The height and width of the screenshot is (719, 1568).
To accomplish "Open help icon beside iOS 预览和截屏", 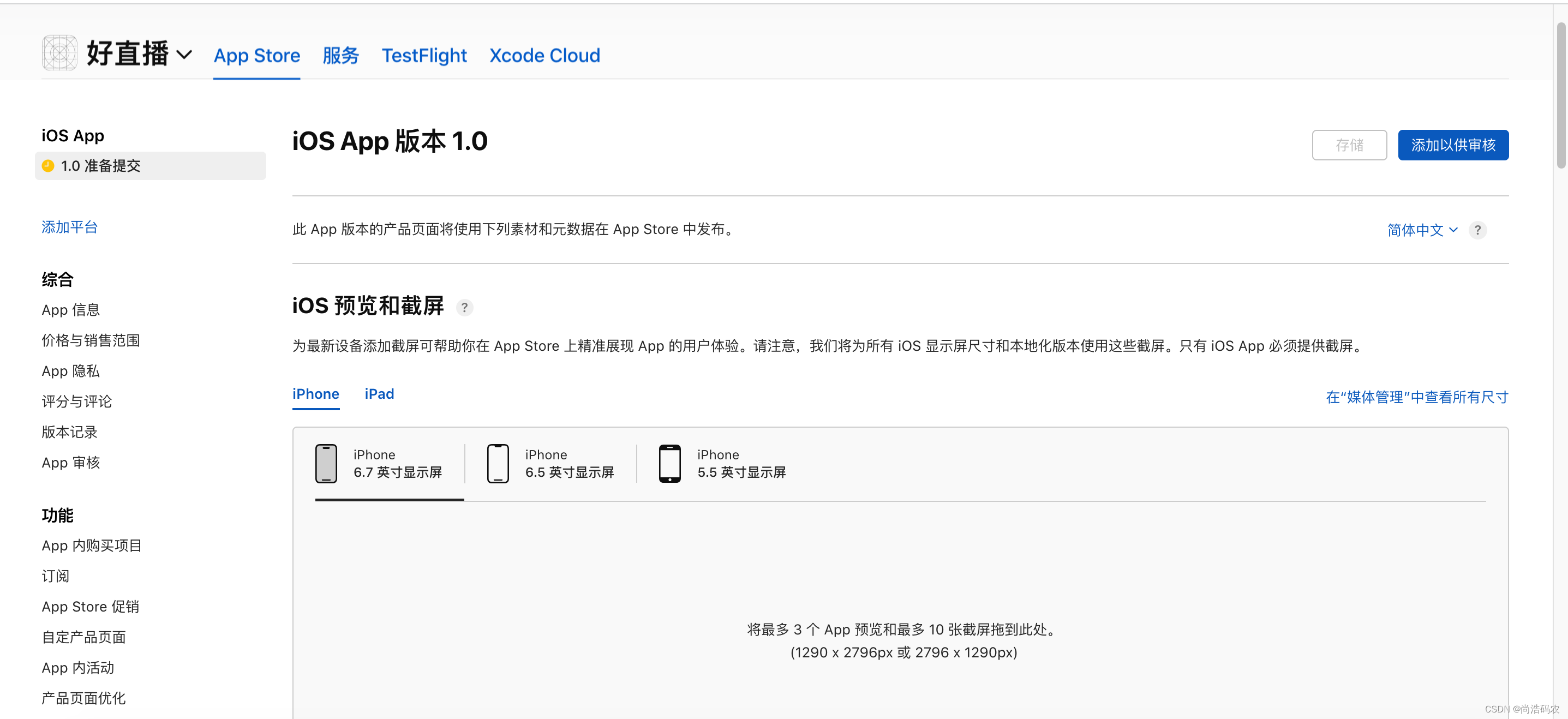I will click(x=464, y=308).
